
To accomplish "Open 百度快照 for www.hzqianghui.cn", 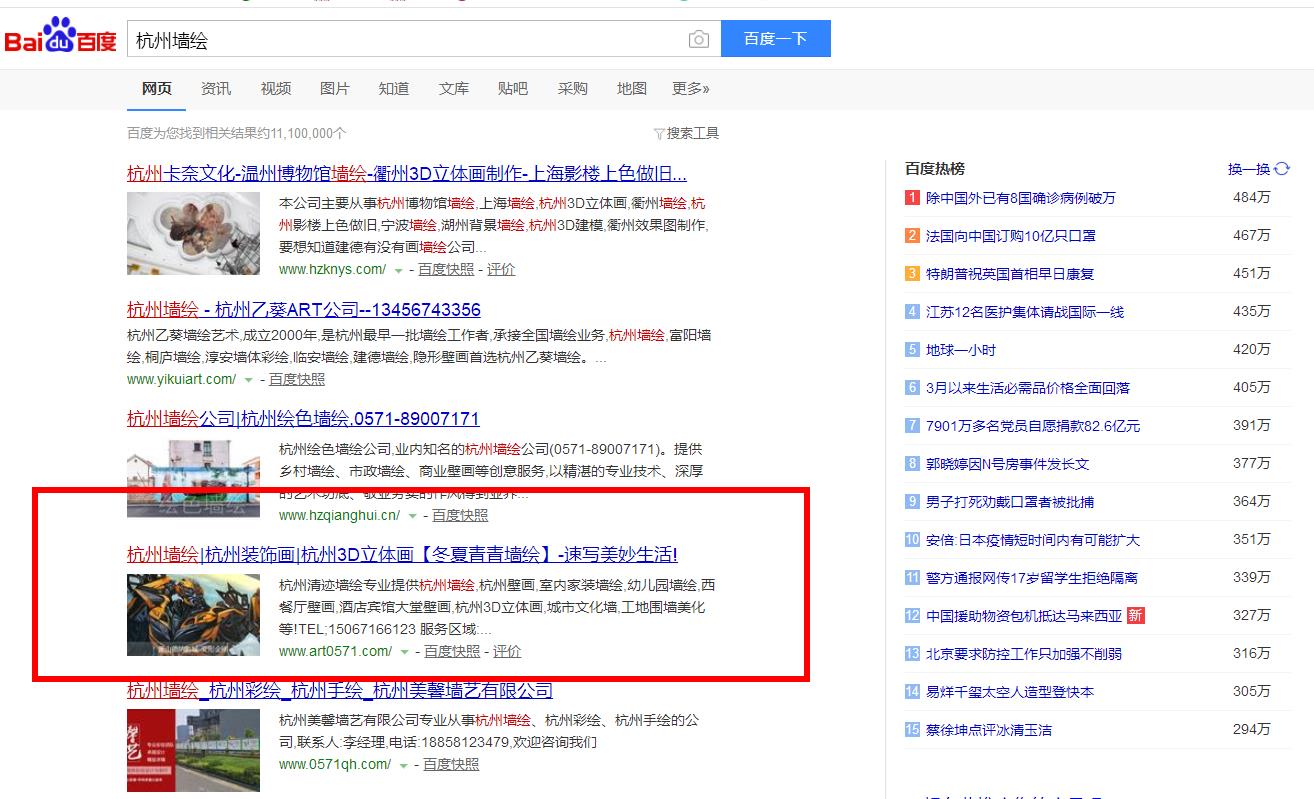I will pos(460,516).
